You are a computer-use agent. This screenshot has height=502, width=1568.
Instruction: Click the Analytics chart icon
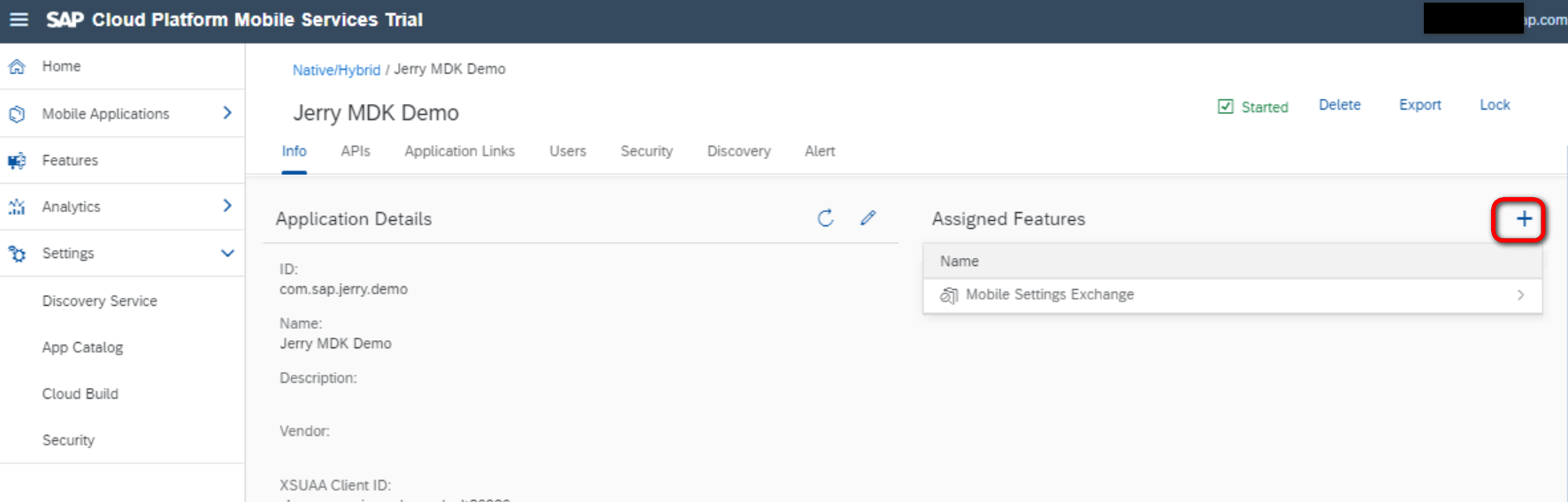[x=17, y=207]
